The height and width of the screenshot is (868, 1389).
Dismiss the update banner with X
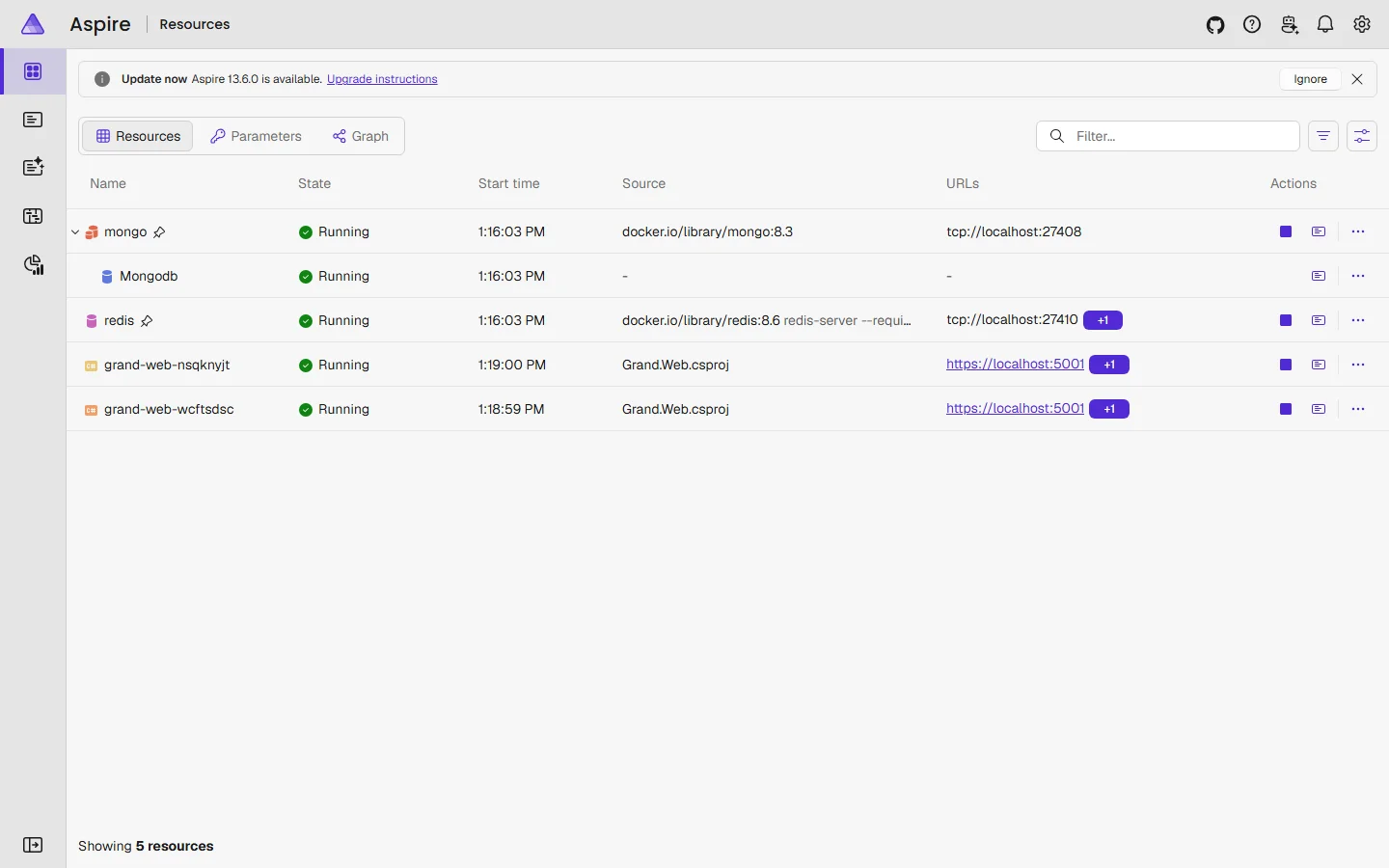(1357, 79)
